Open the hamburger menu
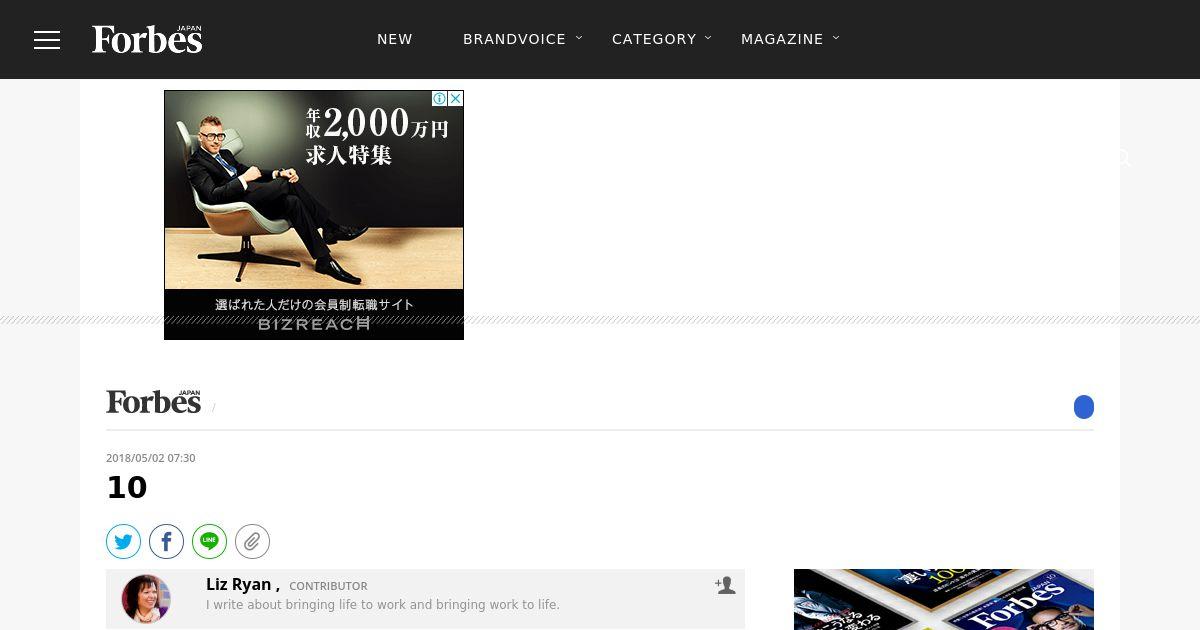 pos(47,40)
